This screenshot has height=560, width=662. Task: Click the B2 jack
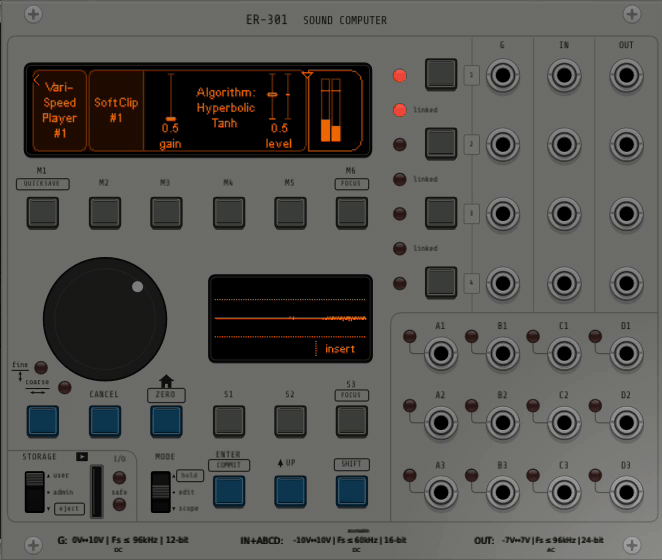[x=502, y=422]
